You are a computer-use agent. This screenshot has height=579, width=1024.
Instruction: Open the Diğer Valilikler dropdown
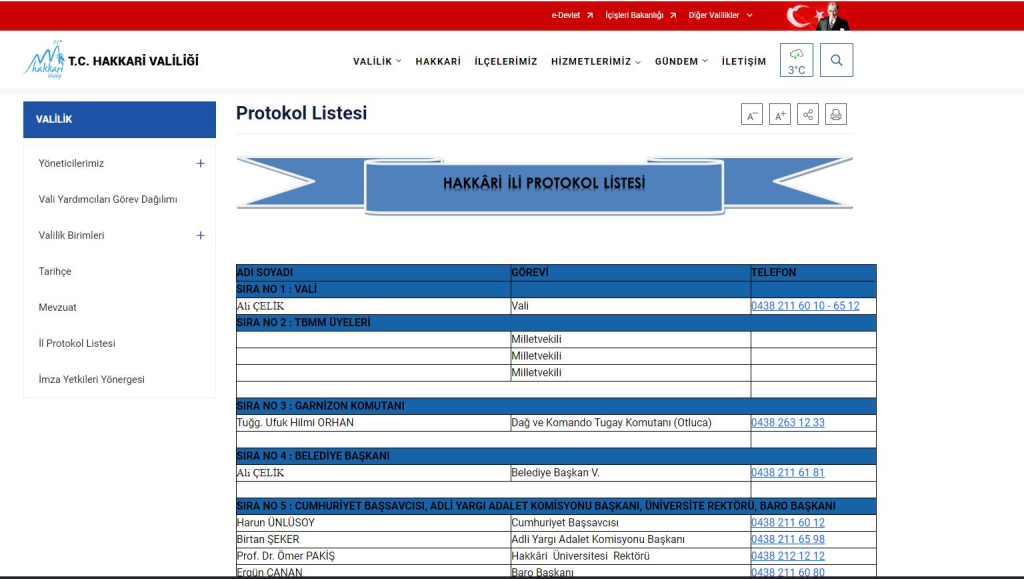[720, 15]
